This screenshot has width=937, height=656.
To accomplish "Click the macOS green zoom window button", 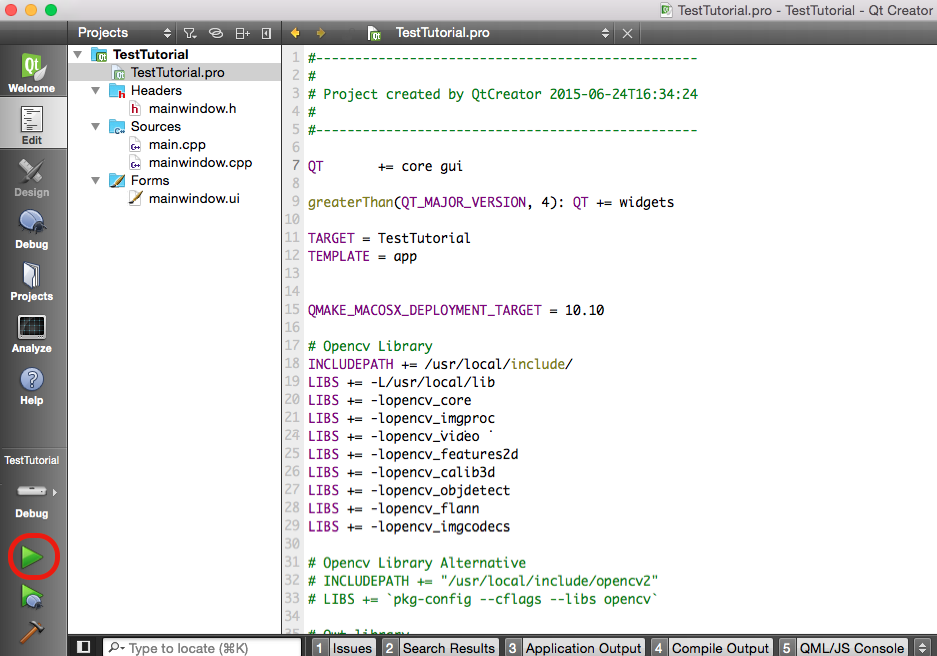I will 51,10.
